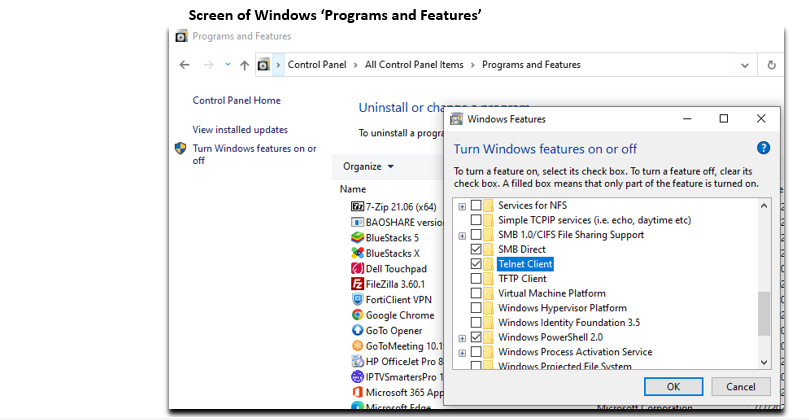Click the GoToMeeting icon
809x420 pixels.
[x=357, y=346]
